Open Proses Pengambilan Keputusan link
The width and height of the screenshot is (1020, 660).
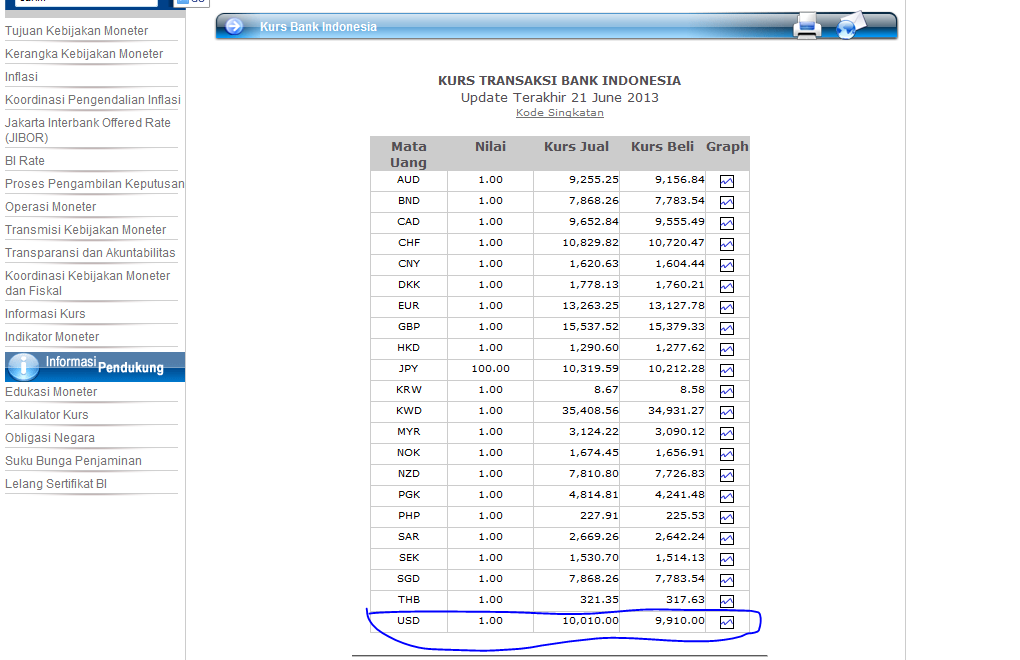[x=95, y=183]
